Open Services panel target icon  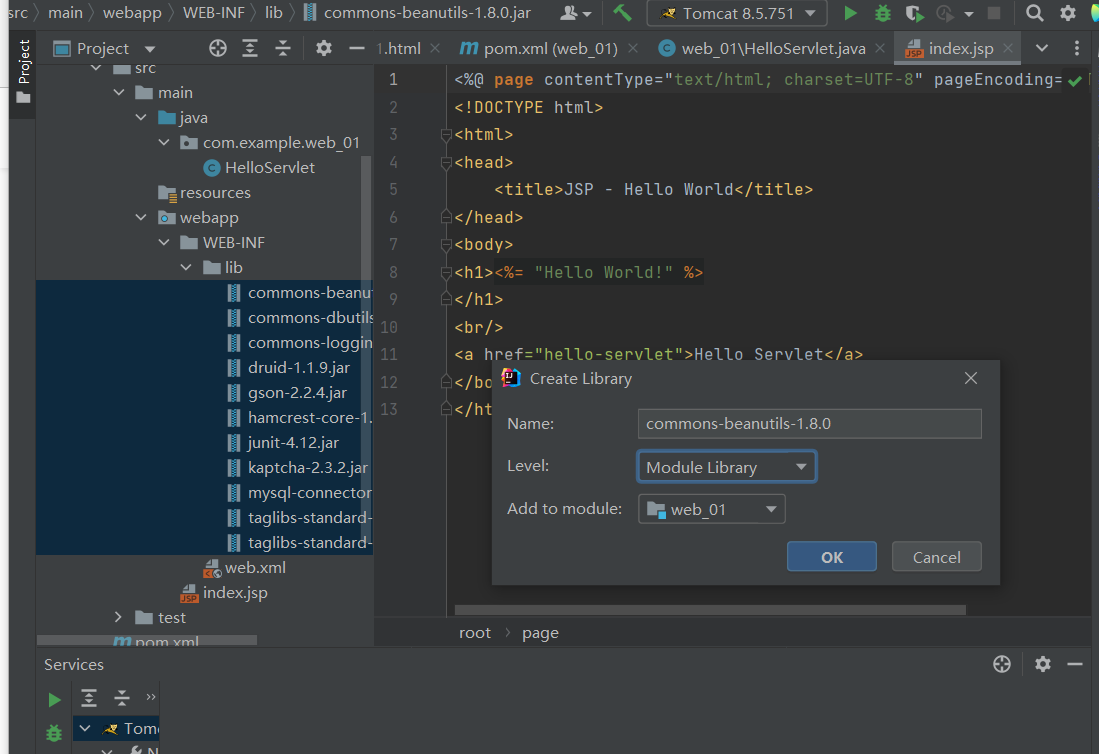point(1002,664)
